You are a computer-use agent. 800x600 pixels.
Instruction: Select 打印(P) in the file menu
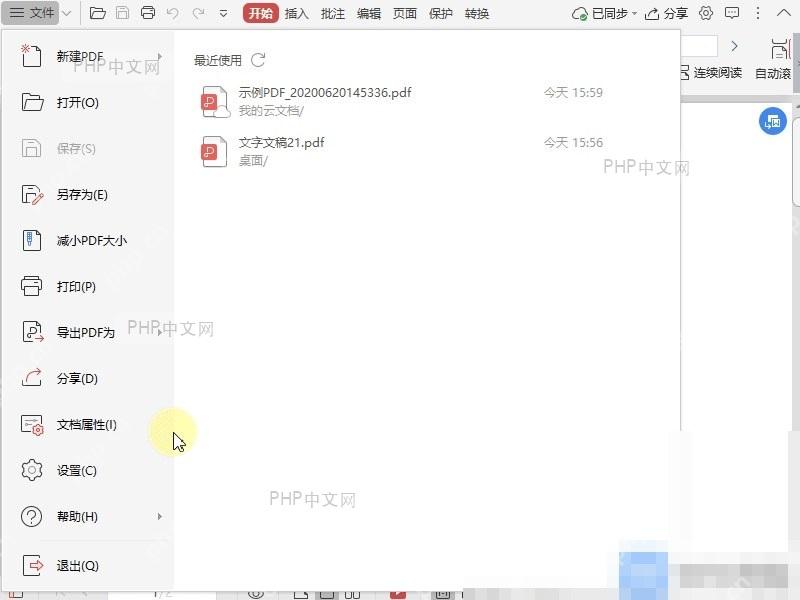tap(88, 287)
